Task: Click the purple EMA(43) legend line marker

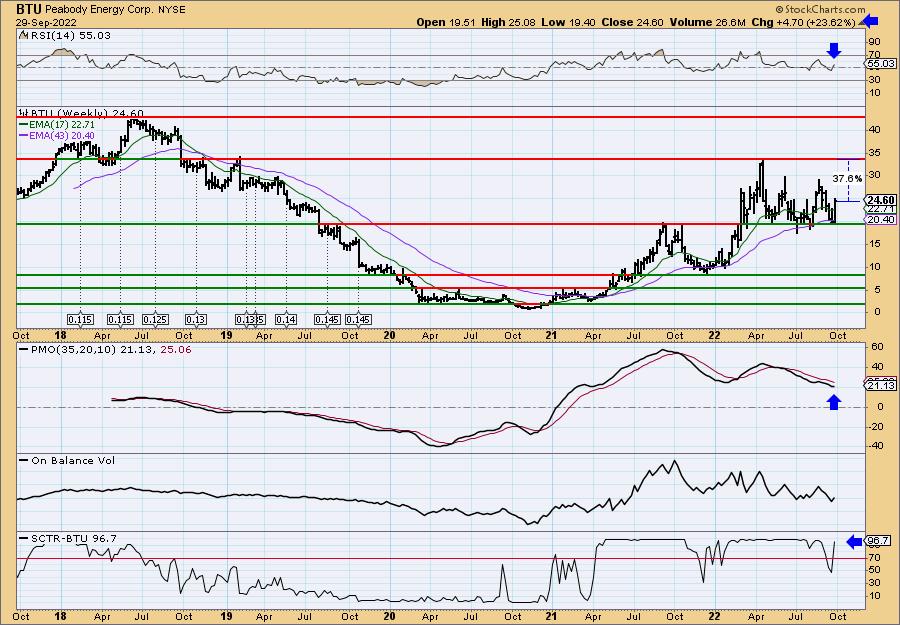Action: pyautogui.click(x=25, y=135)
